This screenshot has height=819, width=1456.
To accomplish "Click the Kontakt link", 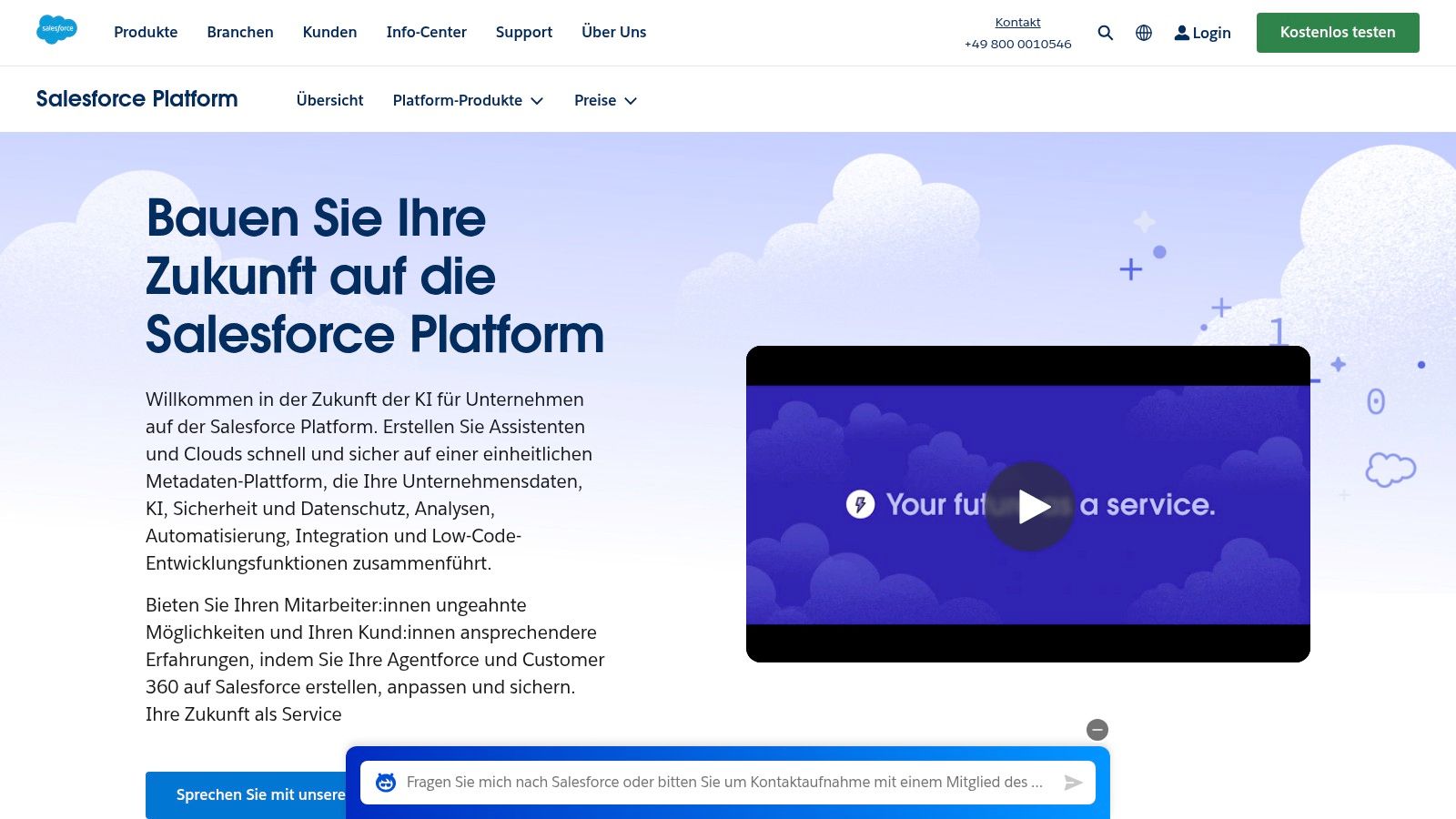I will [x=1017, y=22].
